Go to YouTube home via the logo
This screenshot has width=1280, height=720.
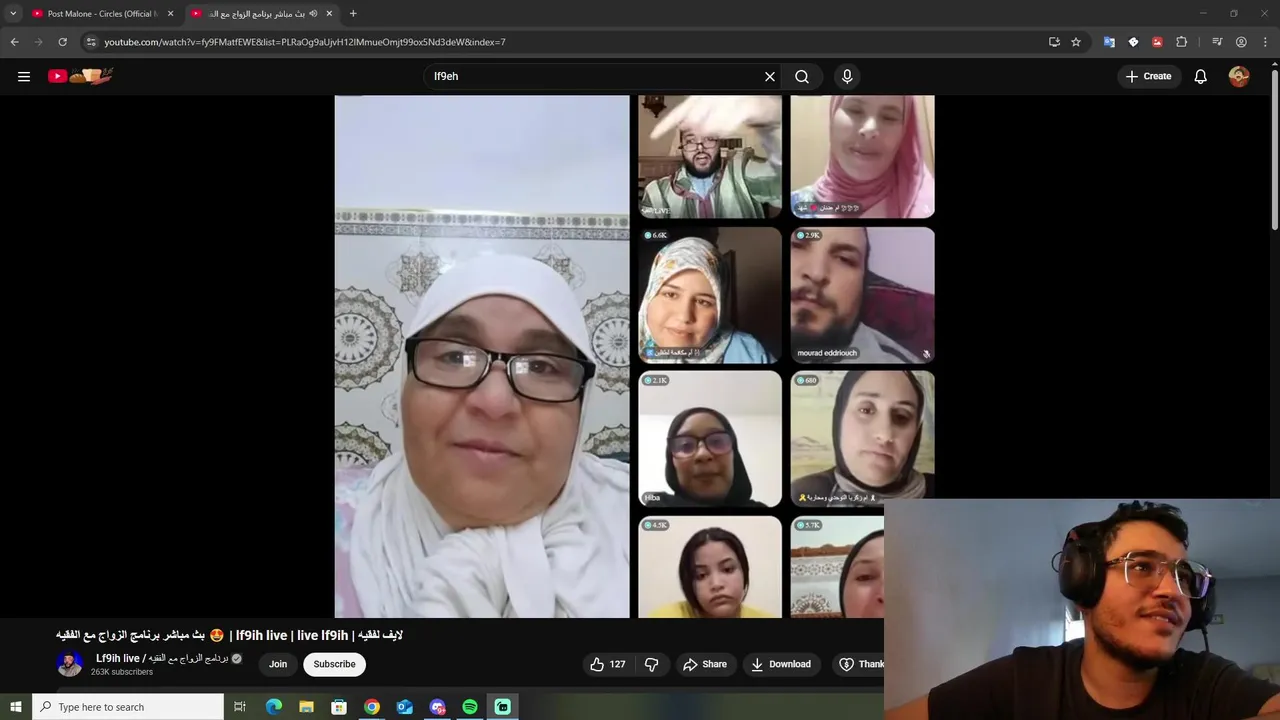81,76
